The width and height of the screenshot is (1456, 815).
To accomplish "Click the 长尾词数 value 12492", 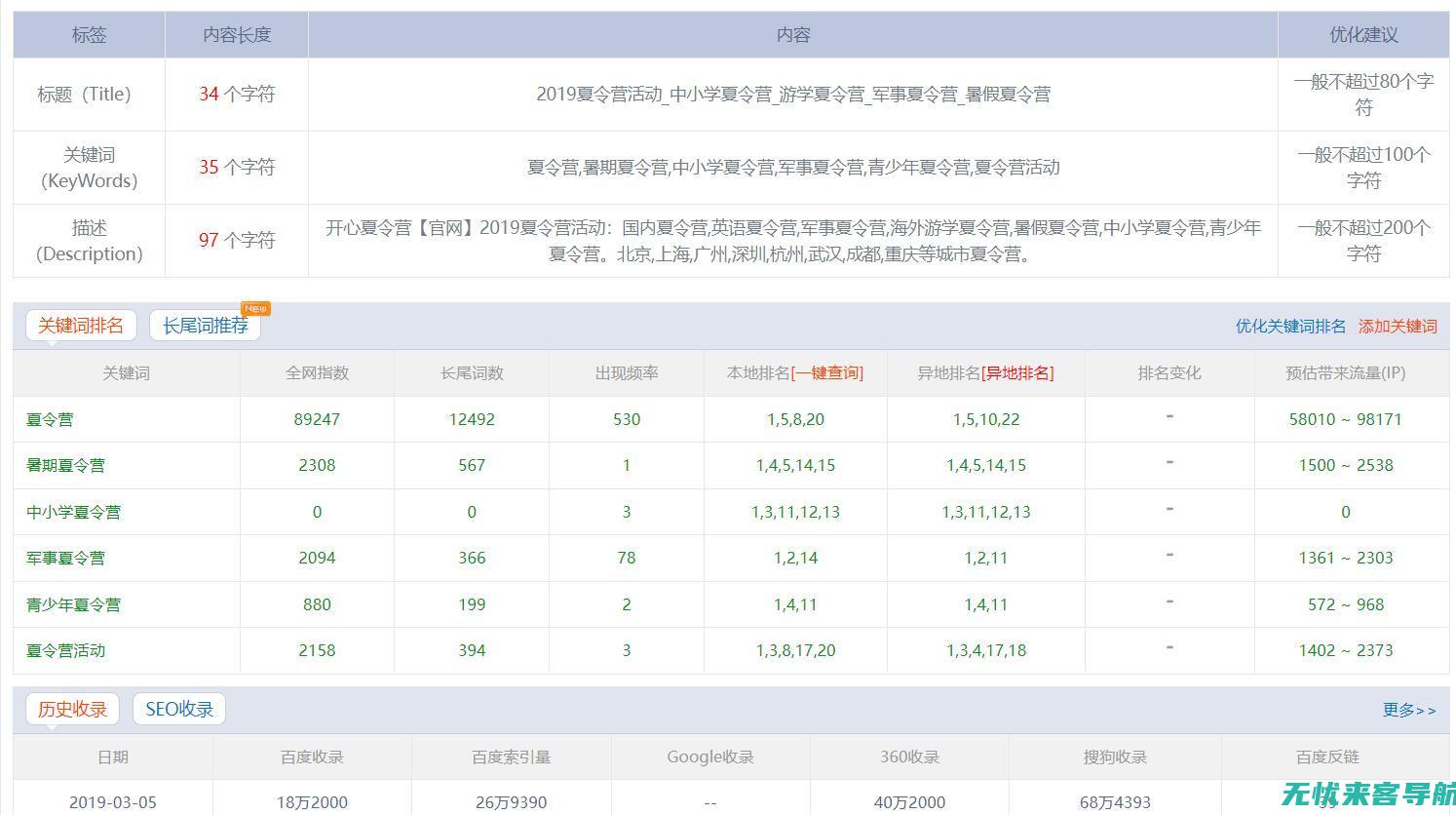I will click(x=472, y=419).
